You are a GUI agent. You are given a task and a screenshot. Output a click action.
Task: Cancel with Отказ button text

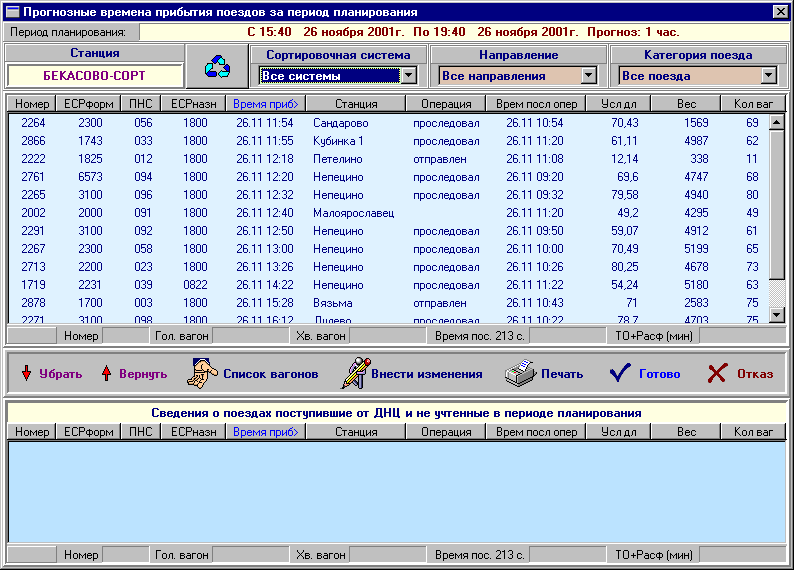pos(755,374)
